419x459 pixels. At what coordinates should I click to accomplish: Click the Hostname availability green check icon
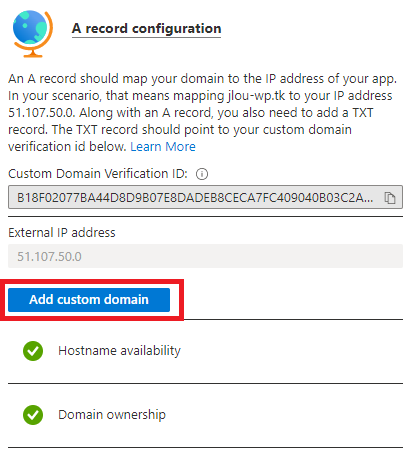[33, 351]
